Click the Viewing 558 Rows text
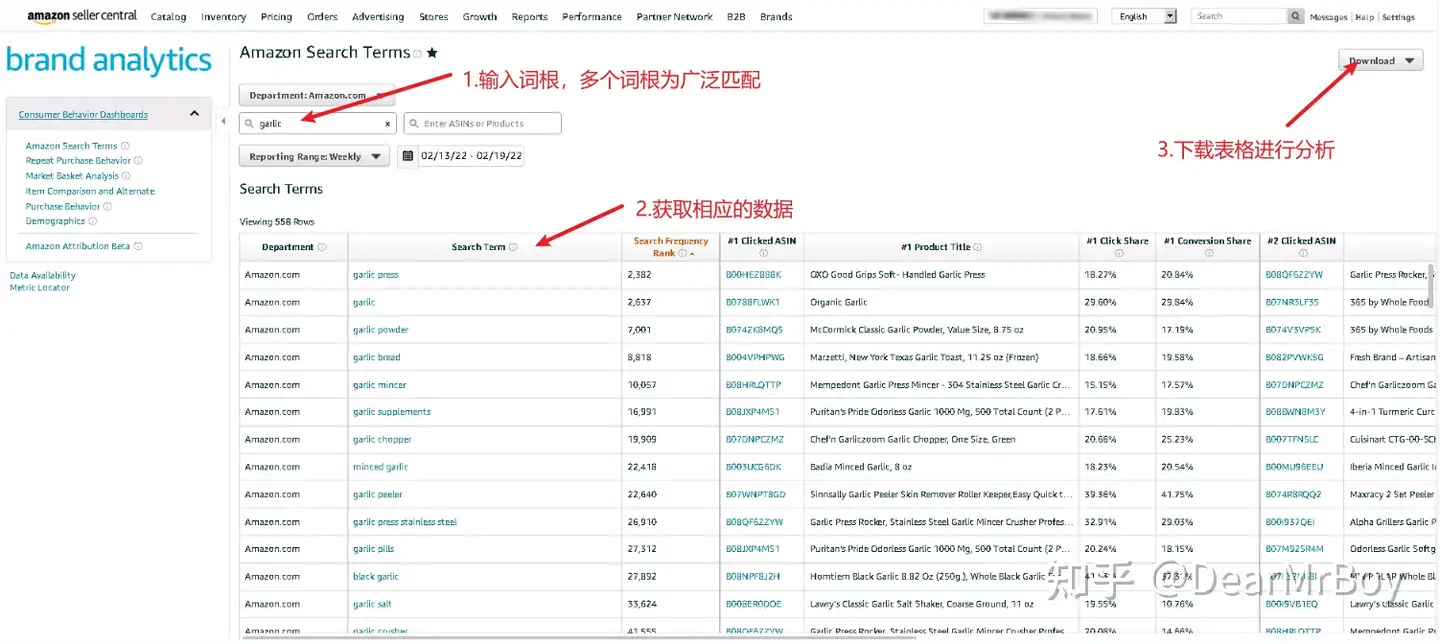The image size is (1440, 644). (277, 222)
